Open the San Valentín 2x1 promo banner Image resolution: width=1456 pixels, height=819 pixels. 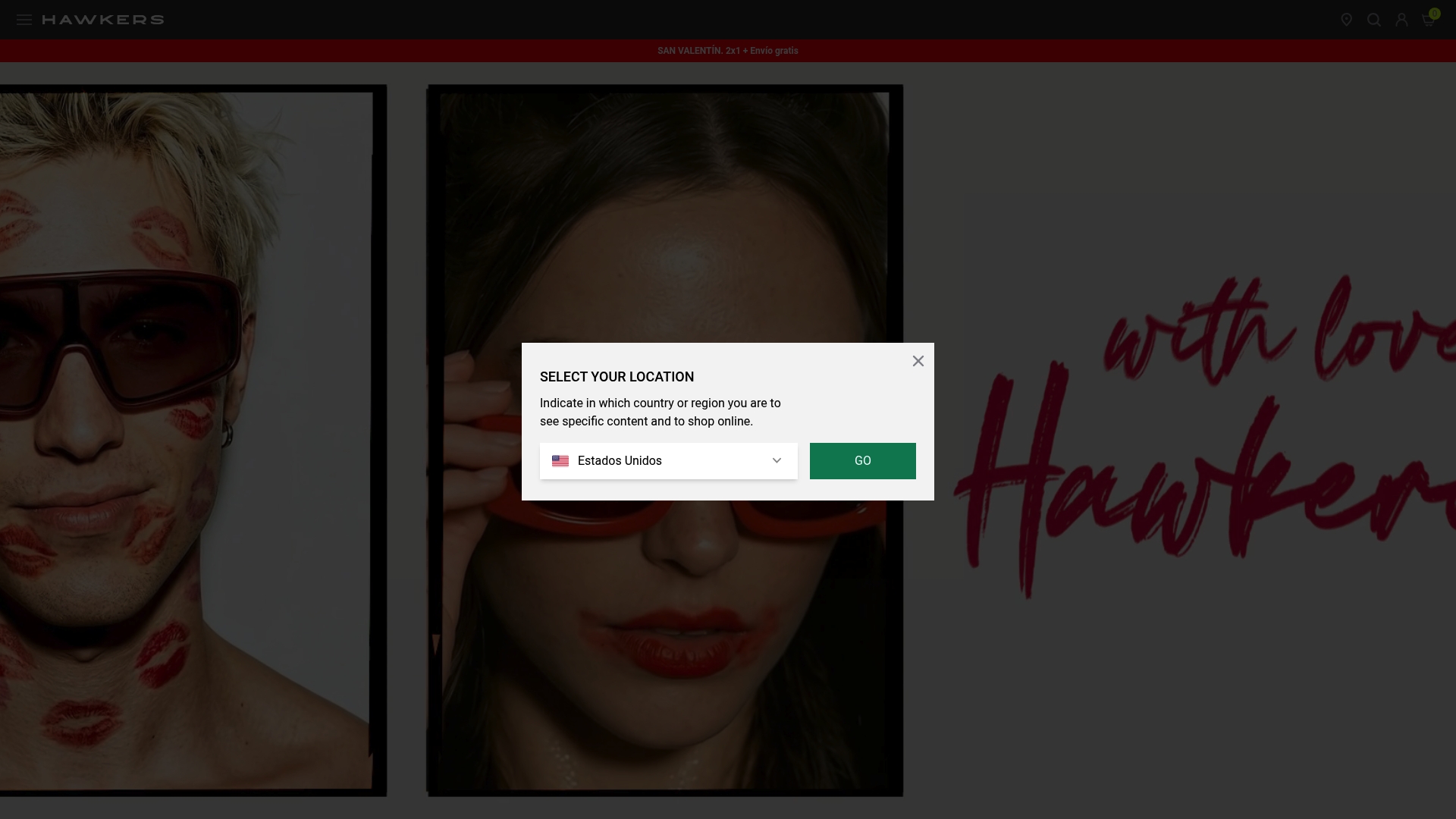point(727,51)
